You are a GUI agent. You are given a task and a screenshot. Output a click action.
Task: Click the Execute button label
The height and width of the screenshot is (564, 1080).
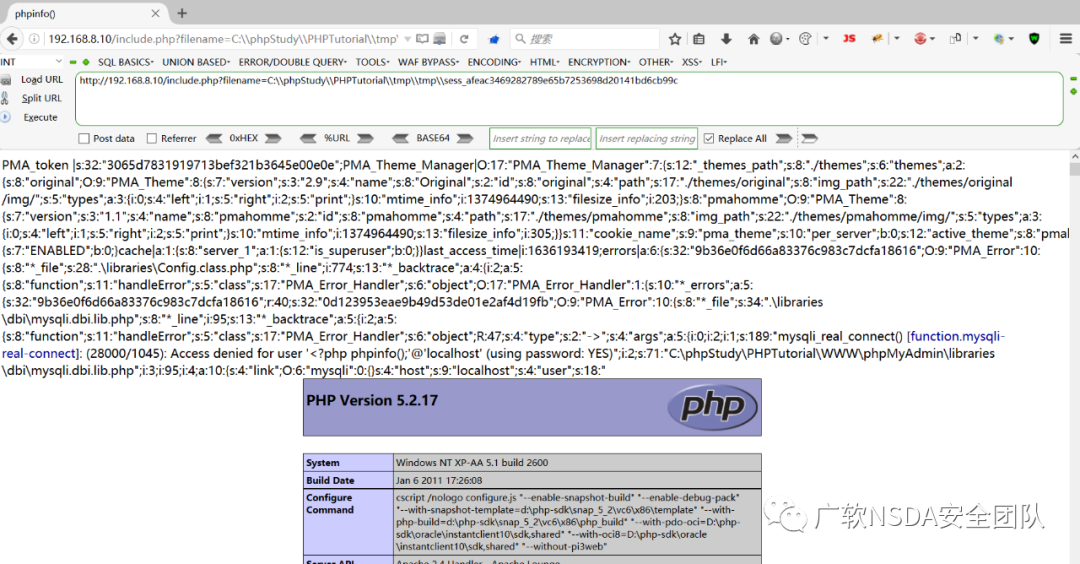pos(41,117)
